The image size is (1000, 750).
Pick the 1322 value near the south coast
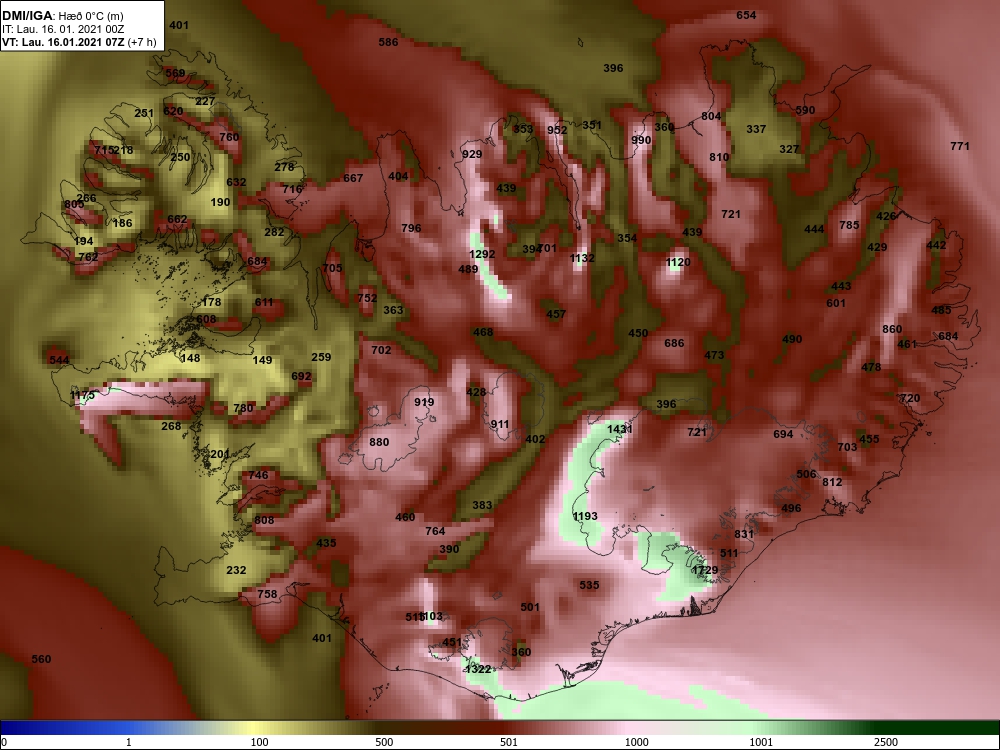(478, 669)
